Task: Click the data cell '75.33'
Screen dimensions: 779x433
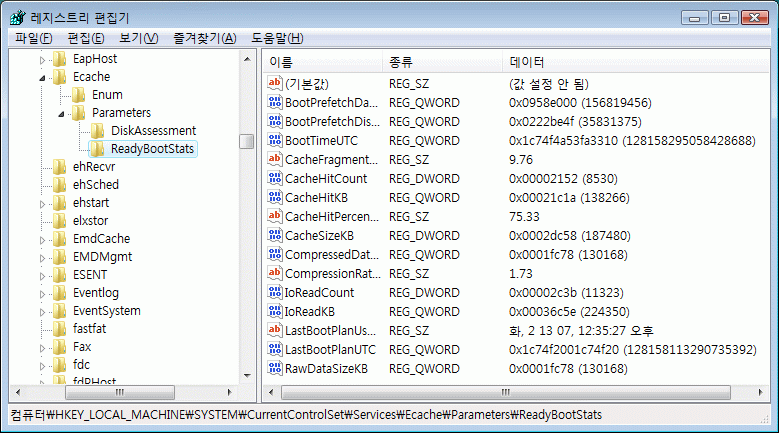Action: (x=524, y=216)
